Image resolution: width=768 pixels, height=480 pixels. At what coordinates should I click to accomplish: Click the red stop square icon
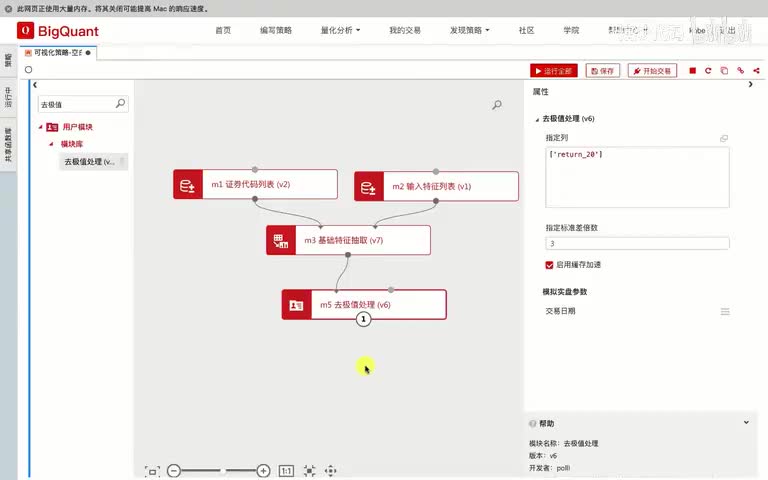click(693, 71)
